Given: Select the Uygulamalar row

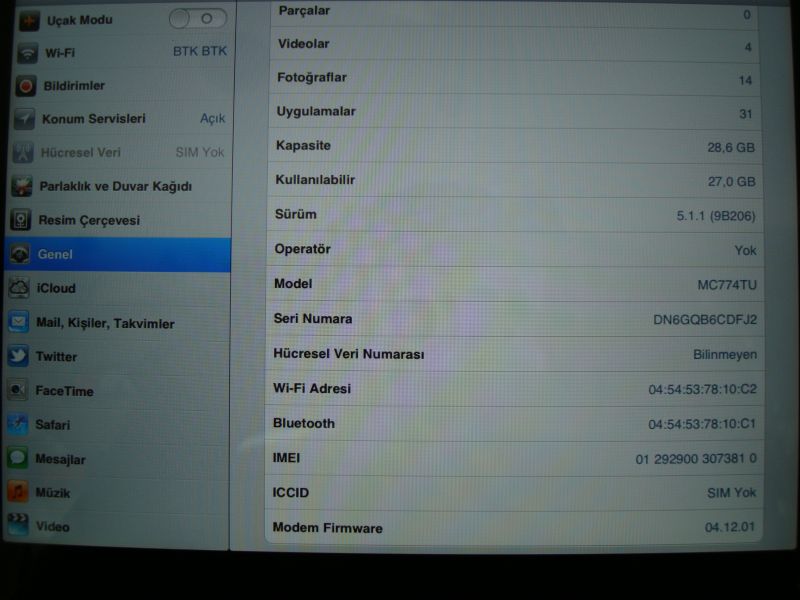Looking at the screenshot, I should (515, 112).
